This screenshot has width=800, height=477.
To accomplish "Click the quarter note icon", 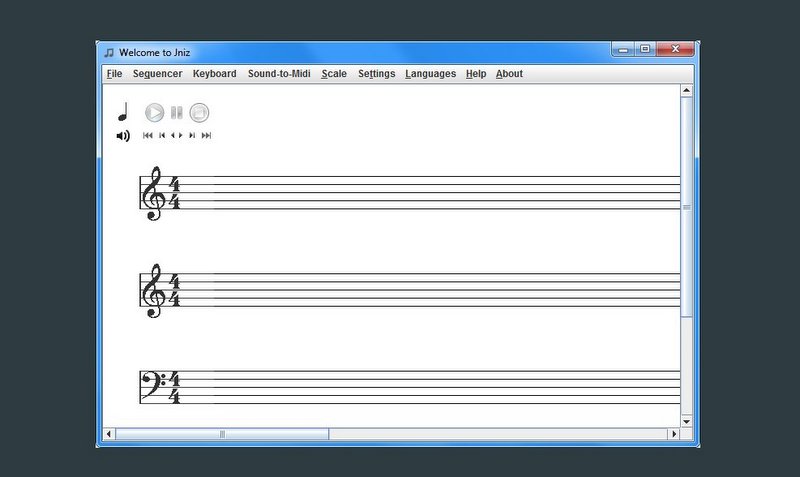I will tap(122, 112).
